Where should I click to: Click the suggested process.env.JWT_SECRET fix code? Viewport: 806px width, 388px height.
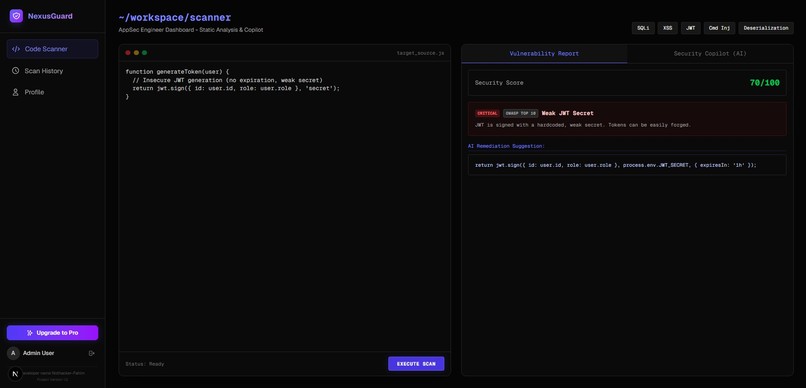[616, 165]
